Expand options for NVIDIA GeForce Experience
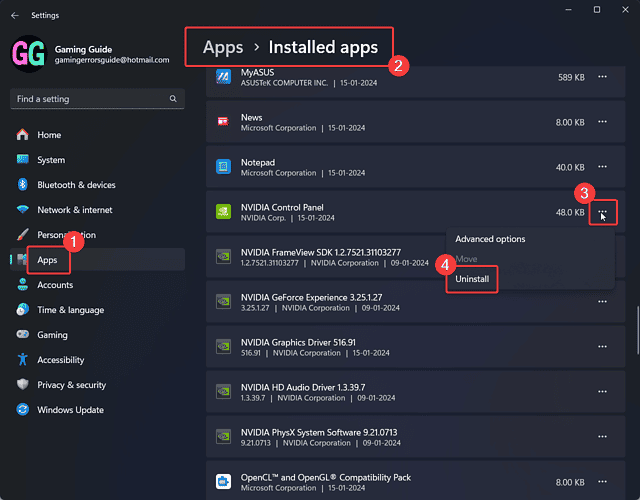 click(602, 299)
